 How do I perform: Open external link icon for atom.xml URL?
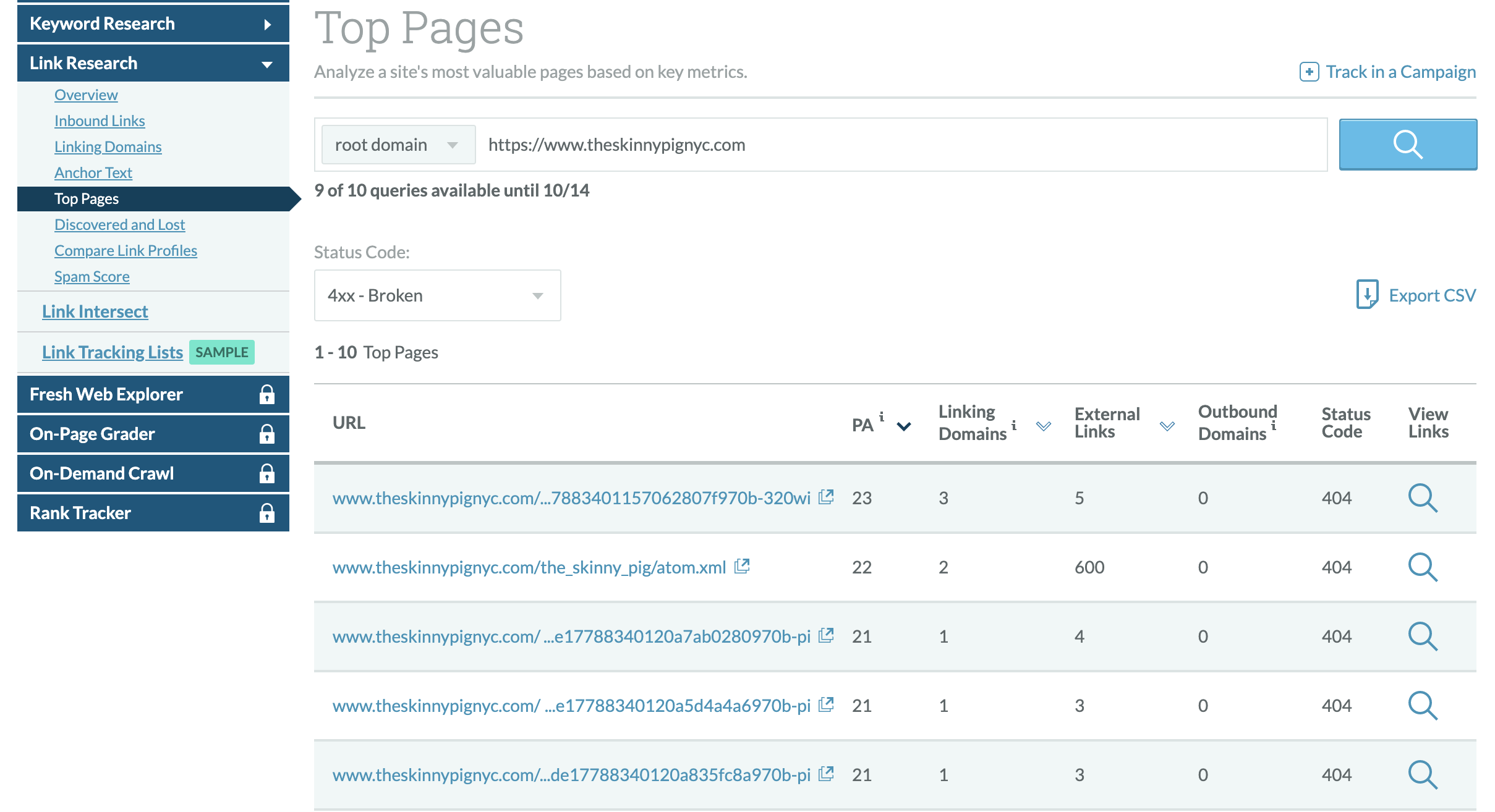click(742, 566)
